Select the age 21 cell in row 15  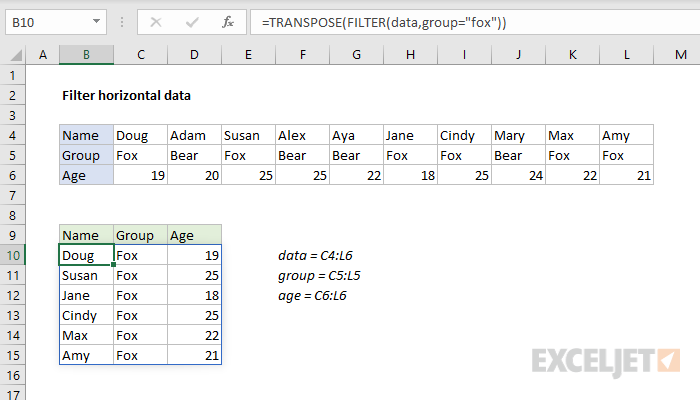194,355
